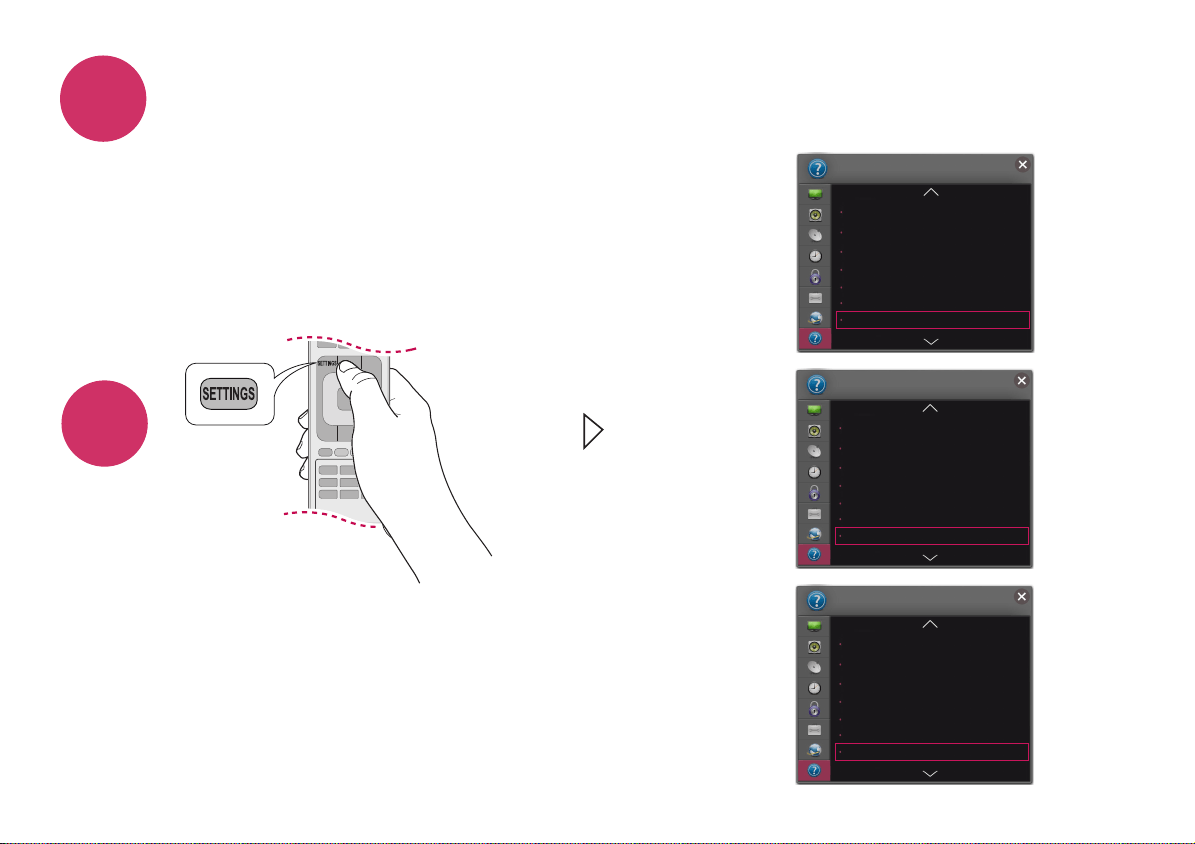Click the right-pointing triangle arrow
The image size is (1195, 844).
point(593,431)
